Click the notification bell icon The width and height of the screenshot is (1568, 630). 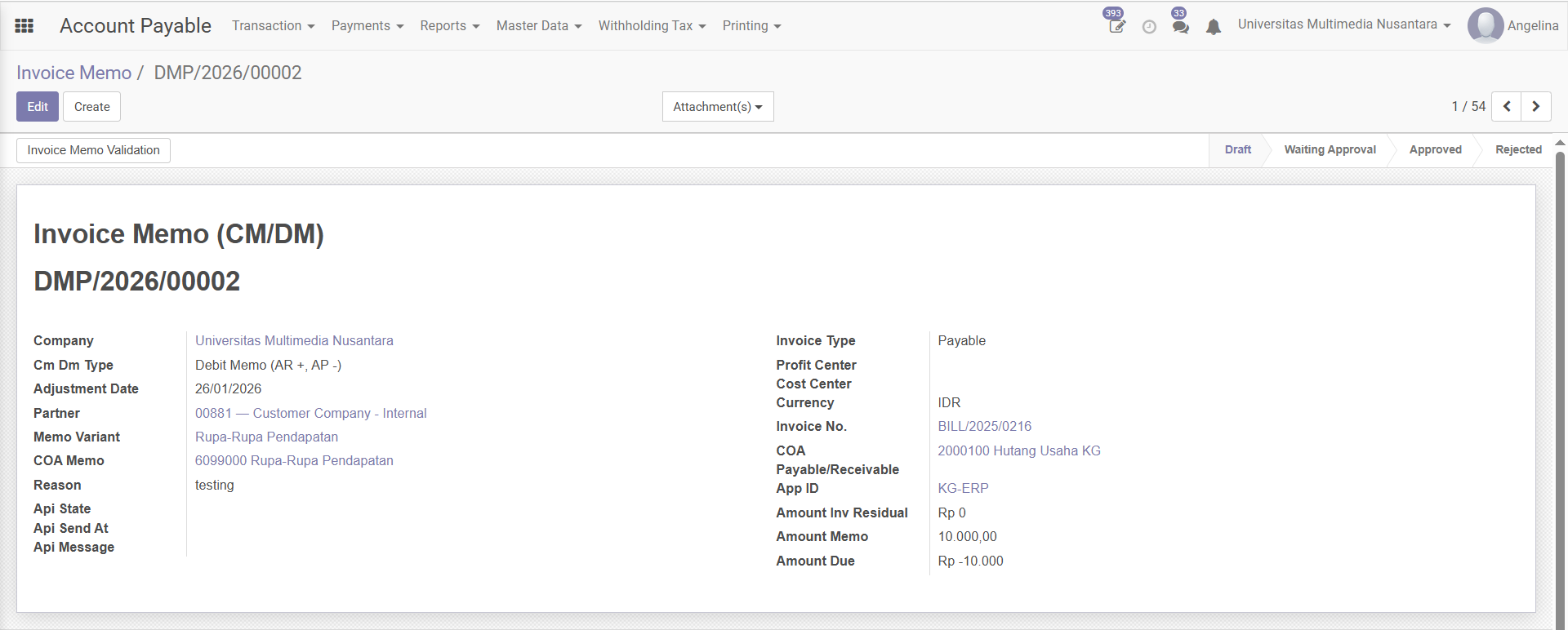click(x=1214, y=27)
